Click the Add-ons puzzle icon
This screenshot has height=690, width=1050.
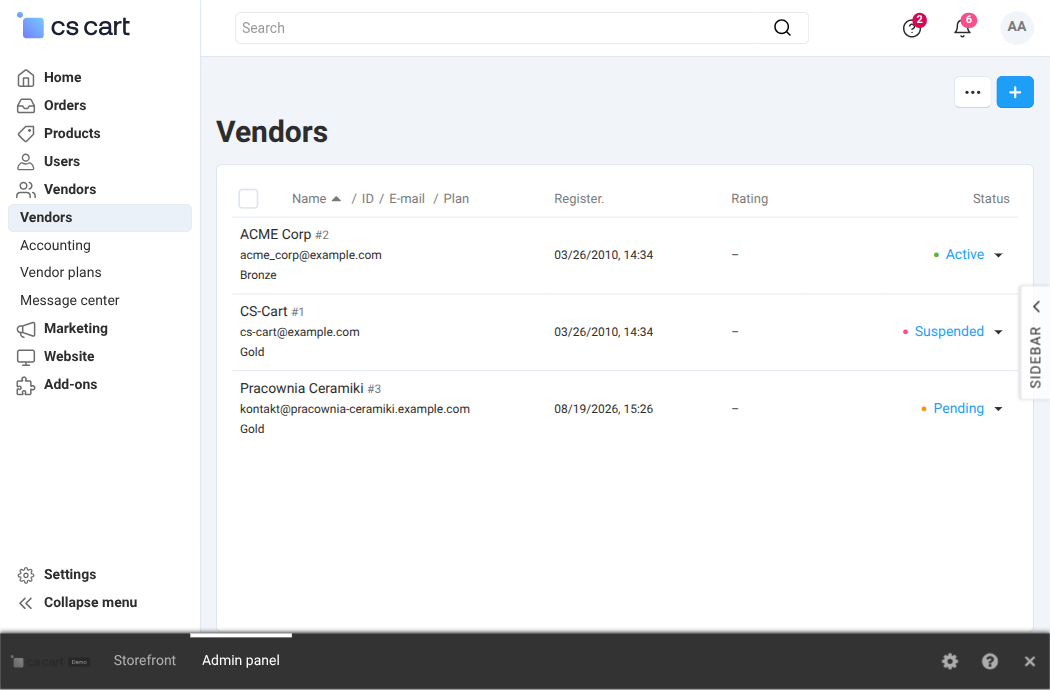pyautogui.click(x=25, y=385)
